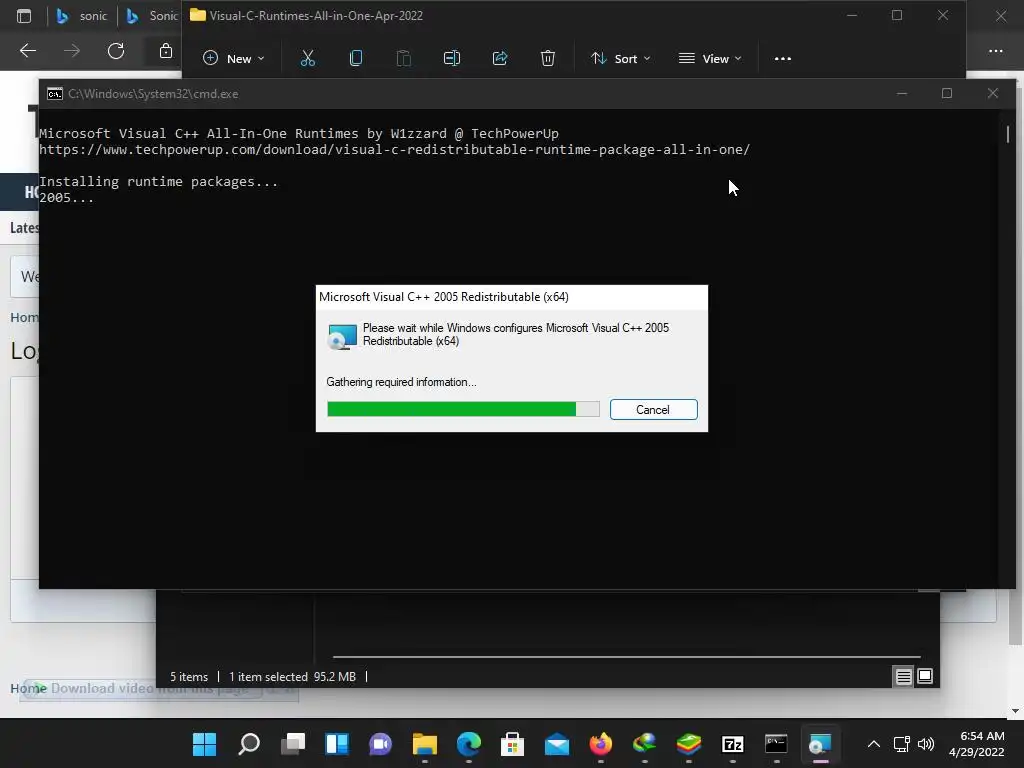Click the Cut scissors icon in File Explorer
The height and width of the screenshot is (768, 1024).
pyautogui.click(x=308, y=59)
